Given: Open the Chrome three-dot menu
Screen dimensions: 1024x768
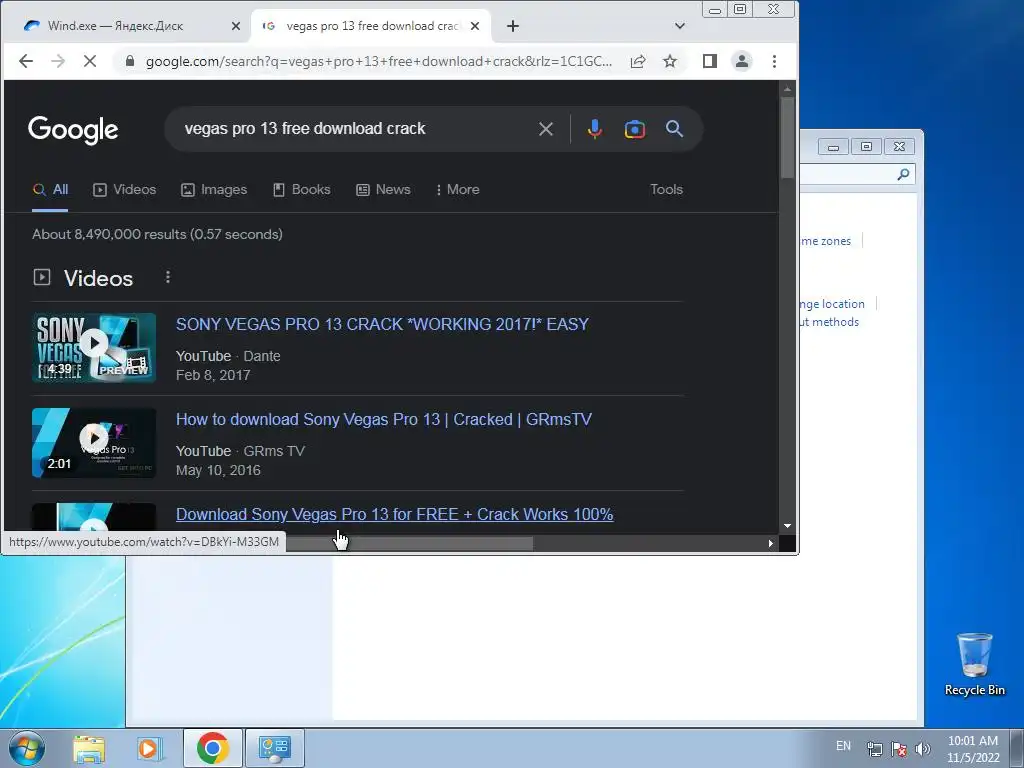Looking at the screenshot, I should coord(775,61).
